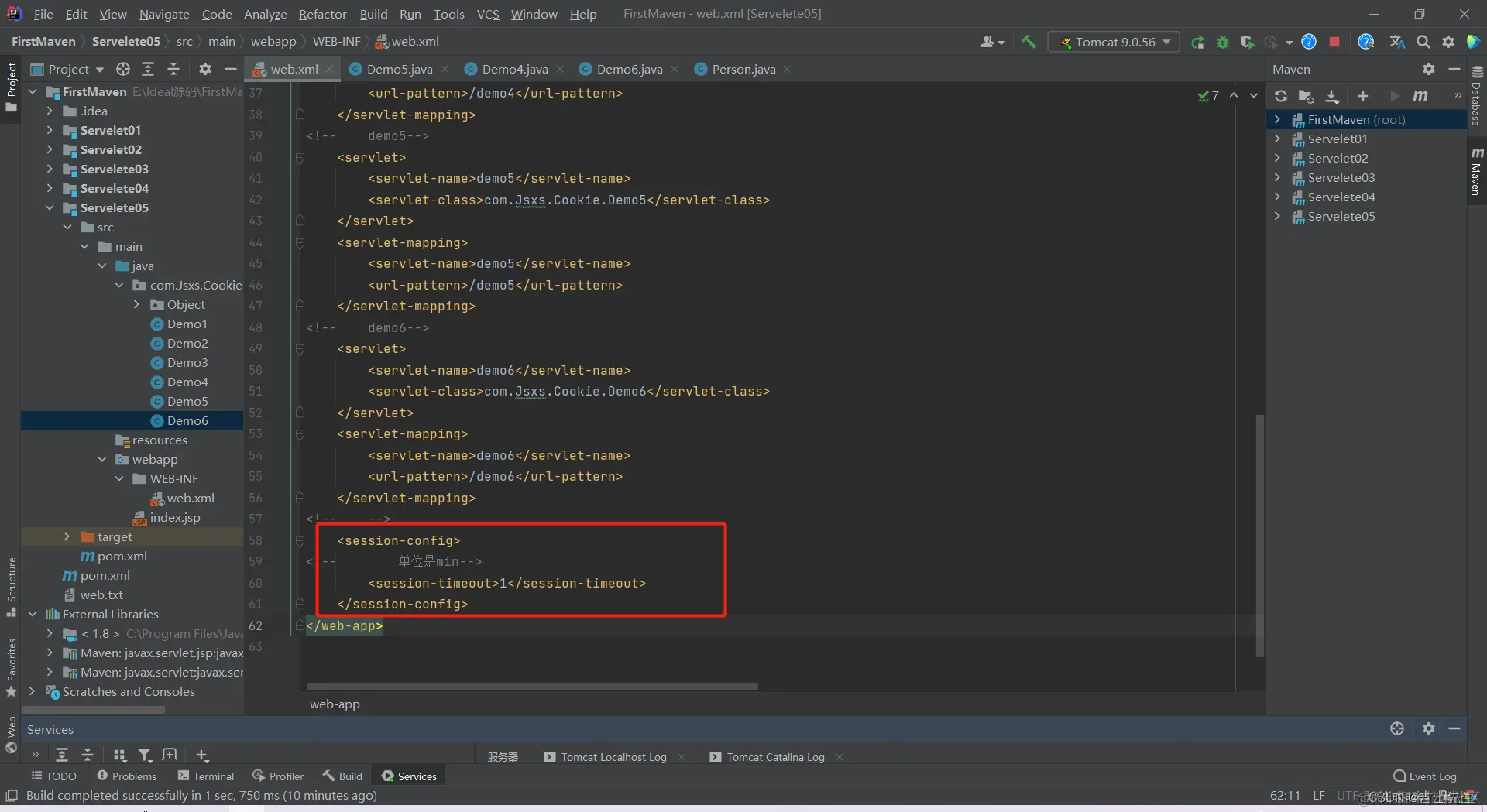Image resolution: width=1487 pixels, height=812 pixels.
Task: Open Project panel options gear
Action: [205, 69]
